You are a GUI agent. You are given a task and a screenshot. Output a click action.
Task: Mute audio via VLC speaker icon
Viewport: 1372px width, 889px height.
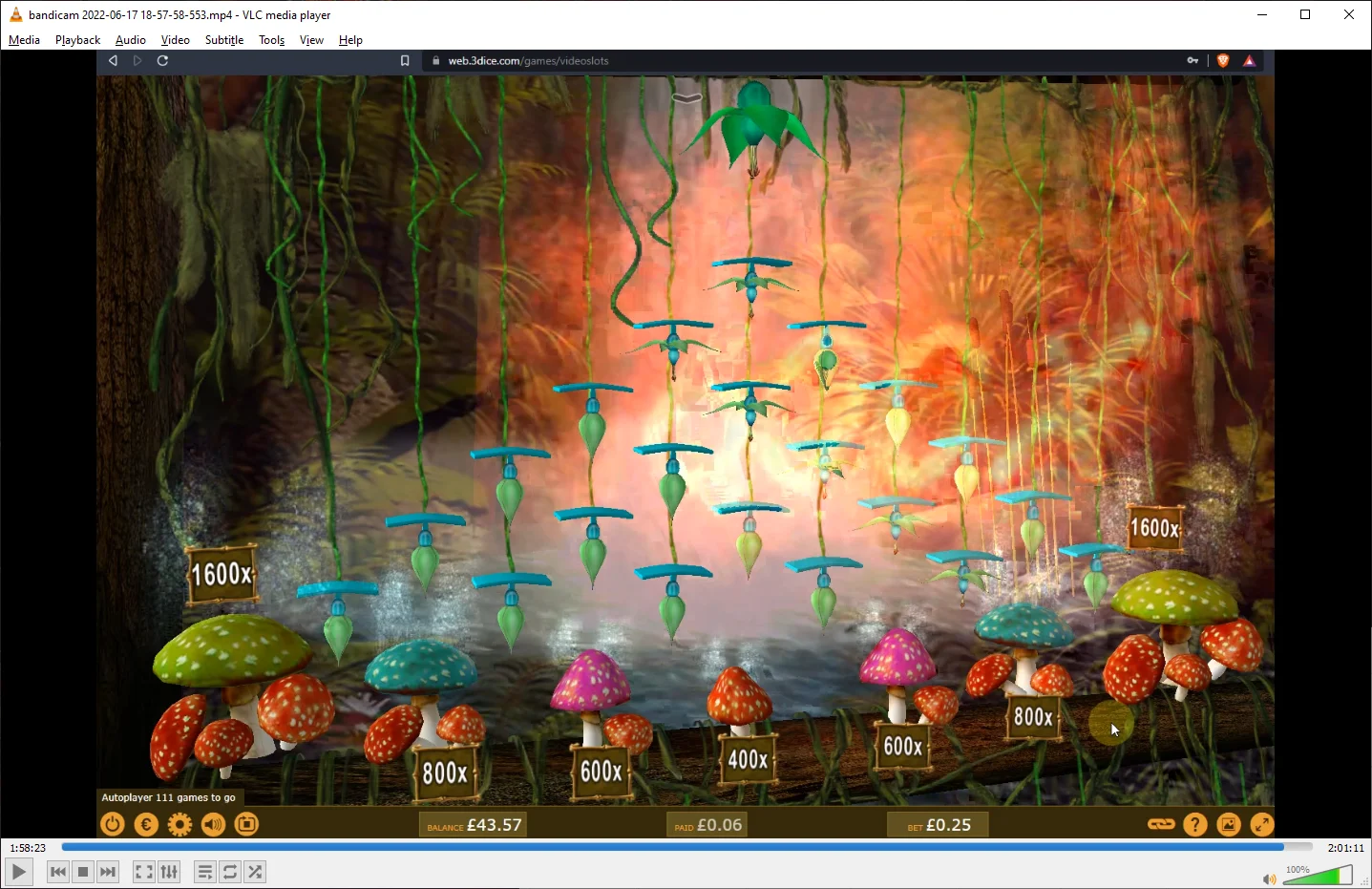tap(1269, 878)
